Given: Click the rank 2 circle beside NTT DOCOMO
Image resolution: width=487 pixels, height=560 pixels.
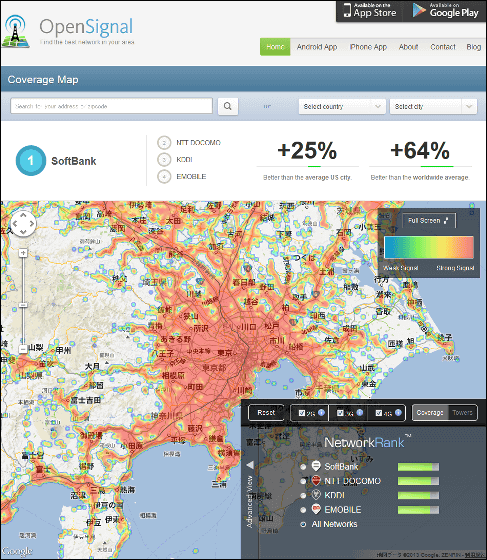Looking at the screenshot, I should click(164, 142).
